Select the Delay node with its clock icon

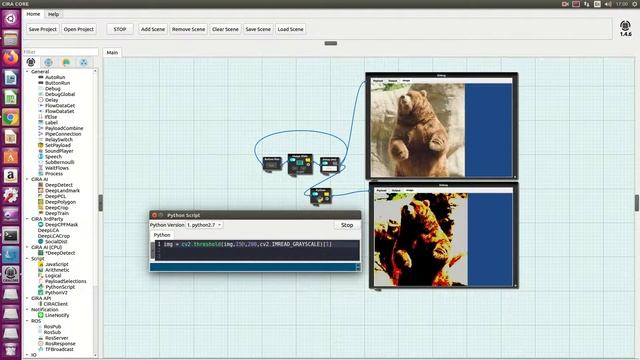coord(48,100)
